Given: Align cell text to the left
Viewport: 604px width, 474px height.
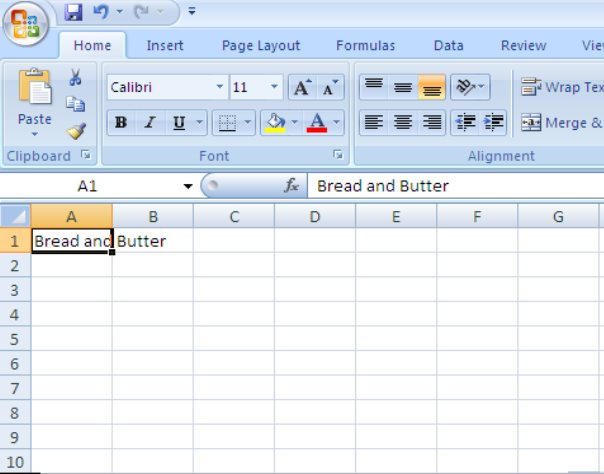Looking at the screenshot, I should 374,122.
